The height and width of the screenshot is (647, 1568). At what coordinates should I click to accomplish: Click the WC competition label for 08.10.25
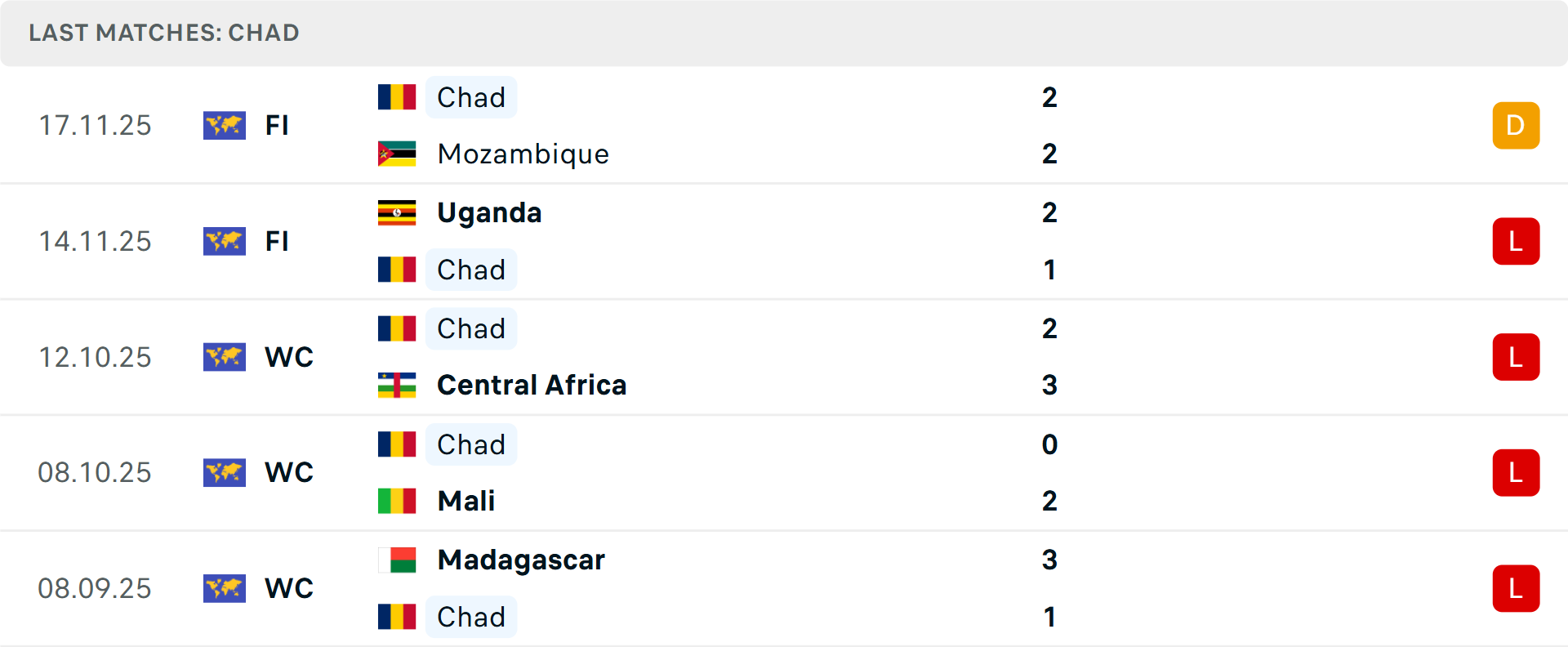[x=289, y=473]
